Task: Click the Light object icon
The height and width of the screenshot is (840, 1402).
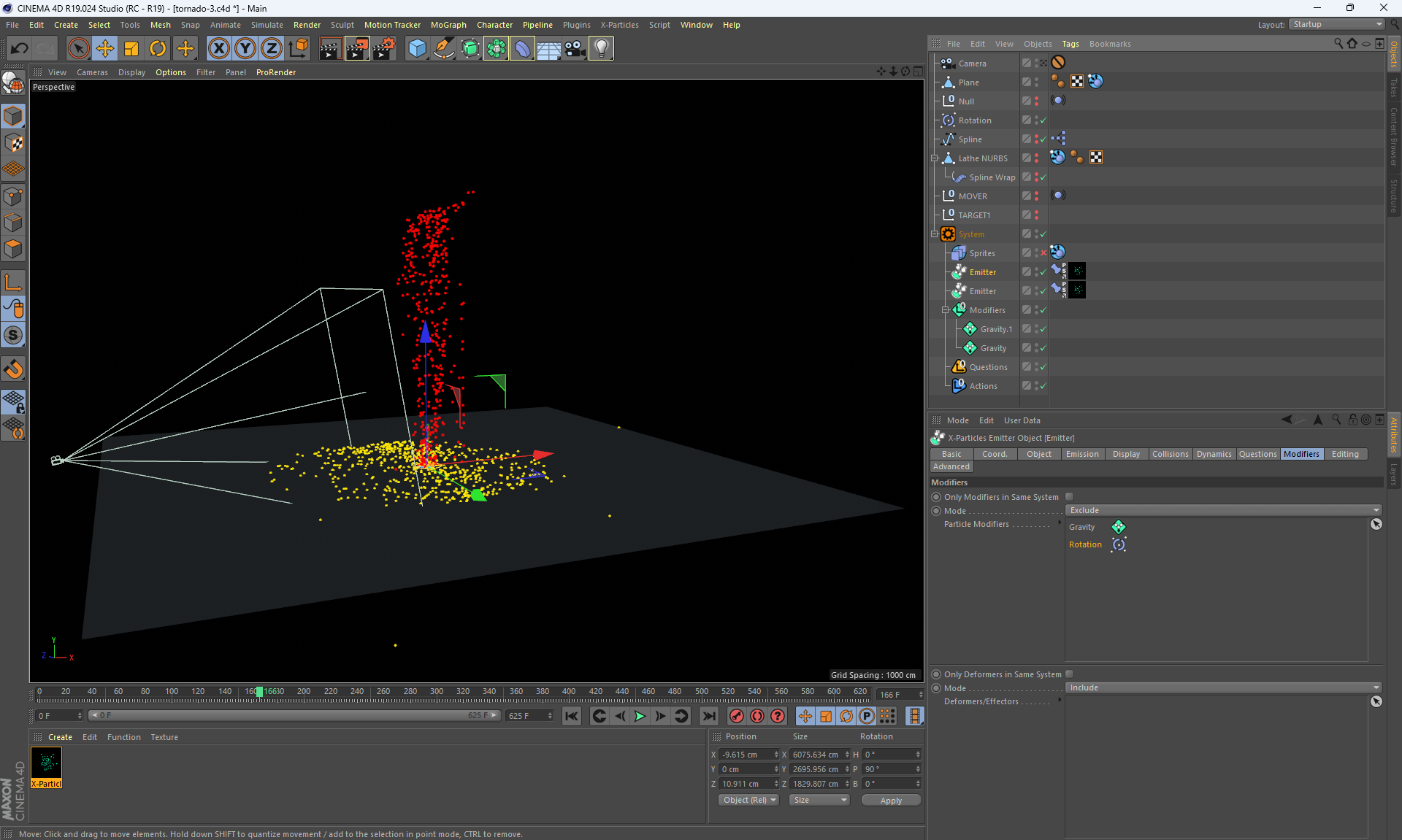Action: (x=601, y=49)
